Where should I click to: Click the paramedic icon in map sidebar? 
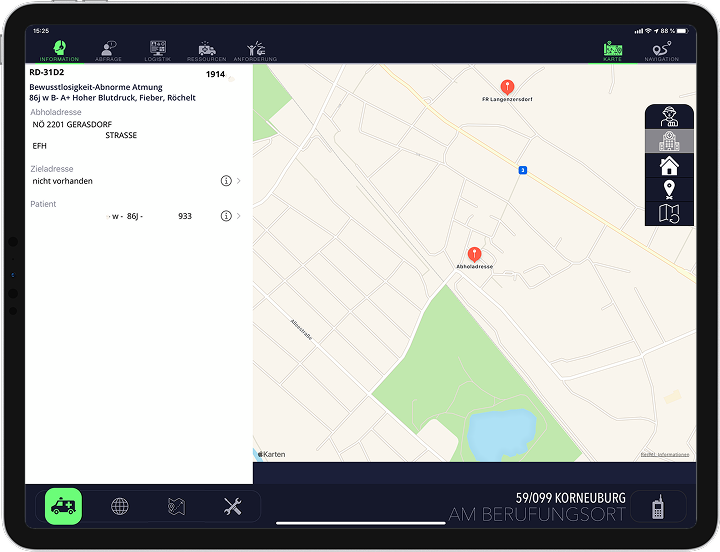669,118
